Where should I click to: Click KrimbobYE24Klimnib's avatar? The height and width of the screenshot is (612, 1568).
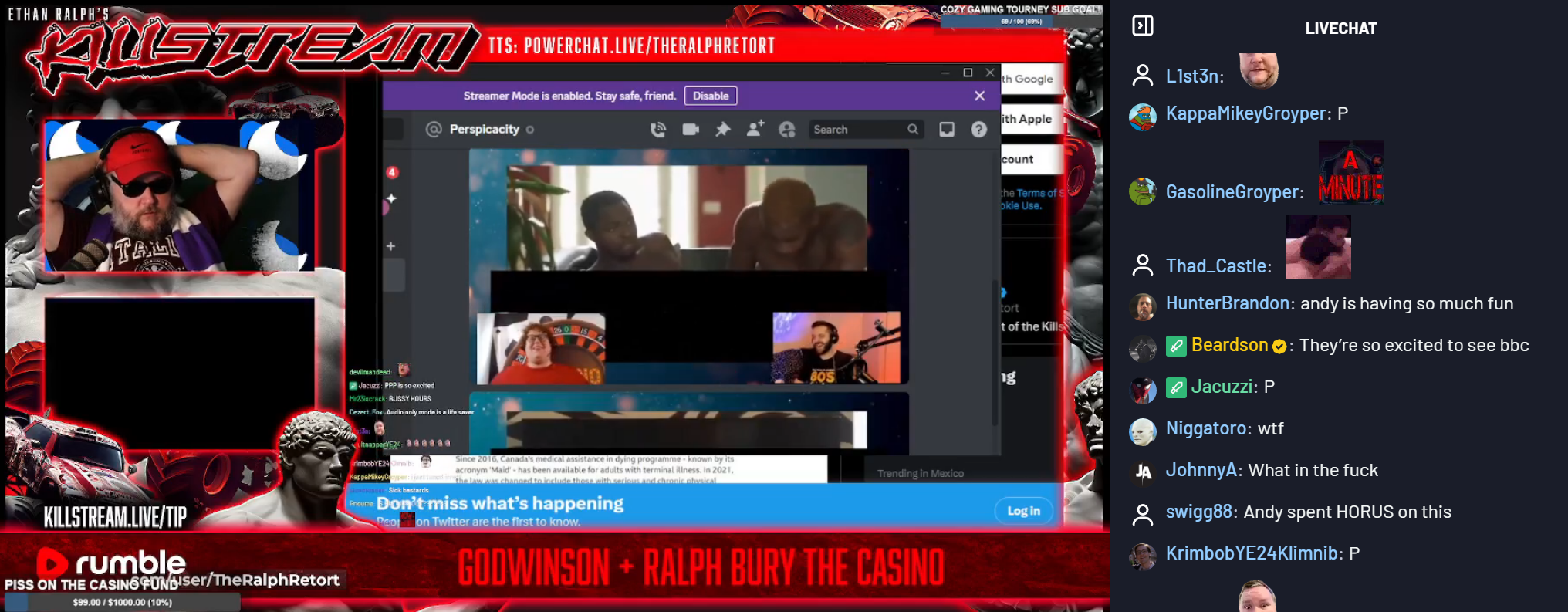pos(1142,556)
